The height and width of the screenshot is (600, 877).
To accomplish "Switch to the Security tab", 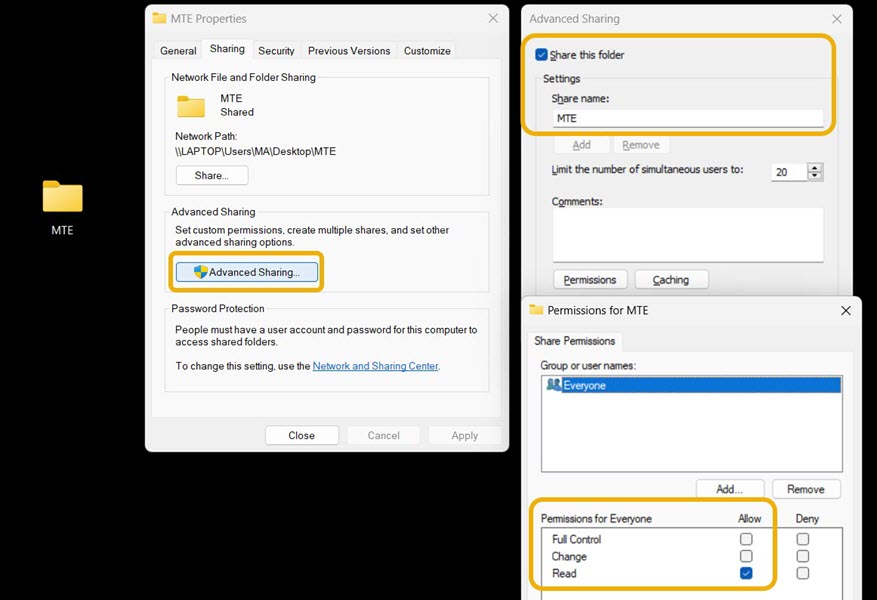I will [x=276, y=50].
